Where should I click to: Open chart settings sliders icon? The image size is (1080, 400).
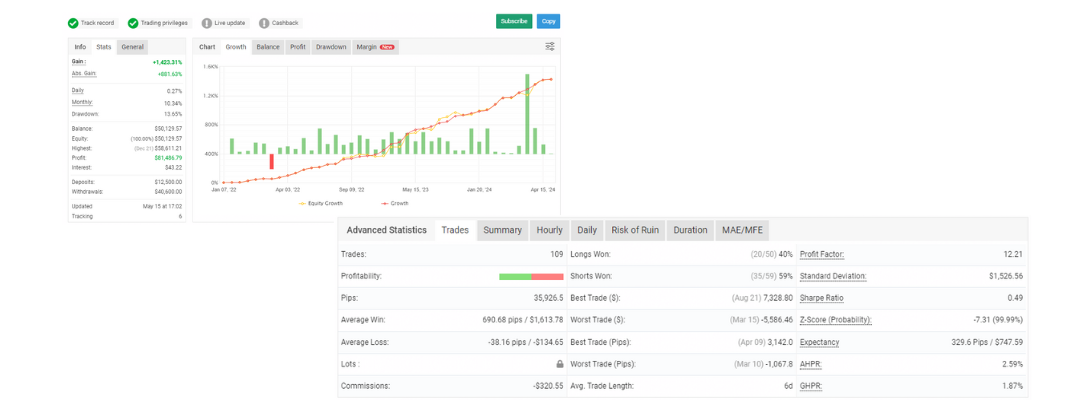(x=550, y=46)
